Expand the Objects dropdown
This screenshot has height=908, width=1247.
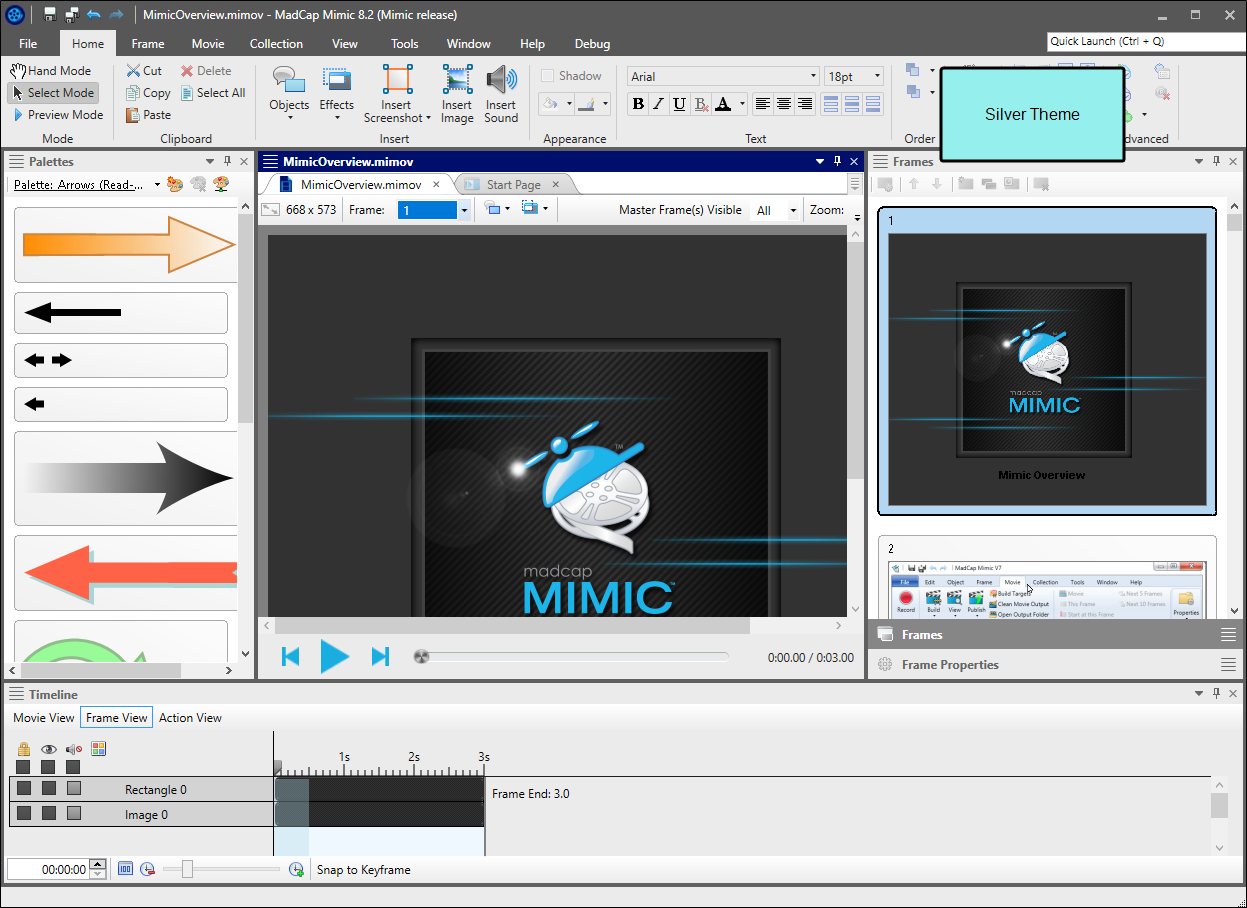click(290, 117)
